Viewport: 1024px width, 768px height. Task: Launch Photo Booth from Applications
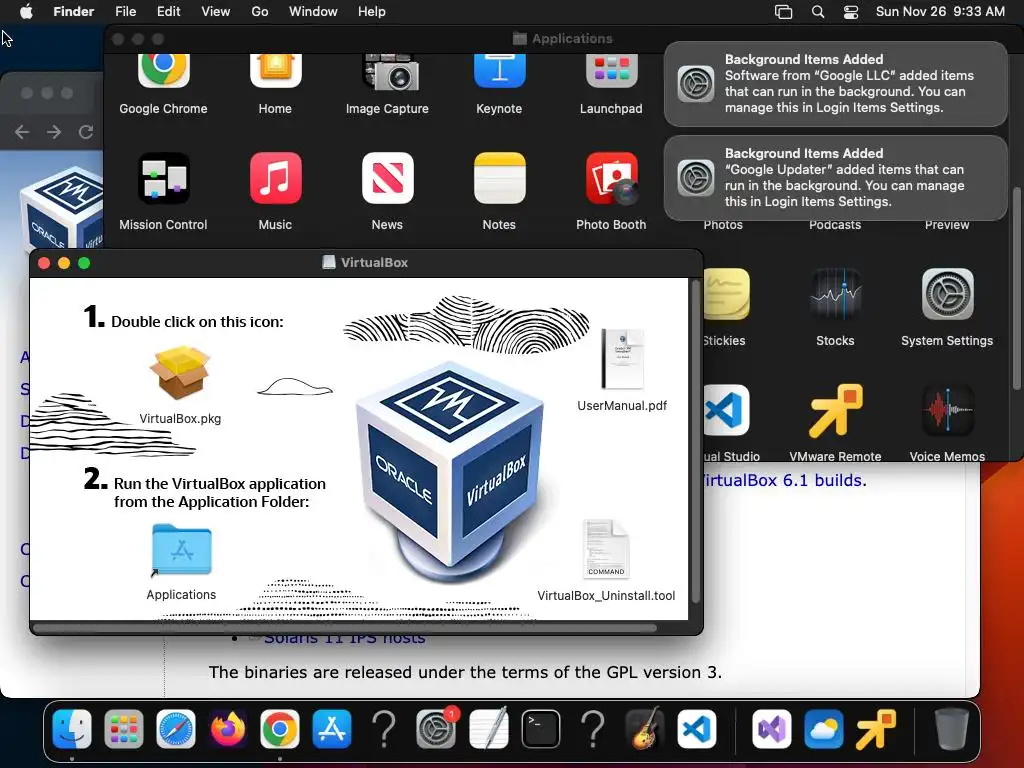(x=612, y=178)
